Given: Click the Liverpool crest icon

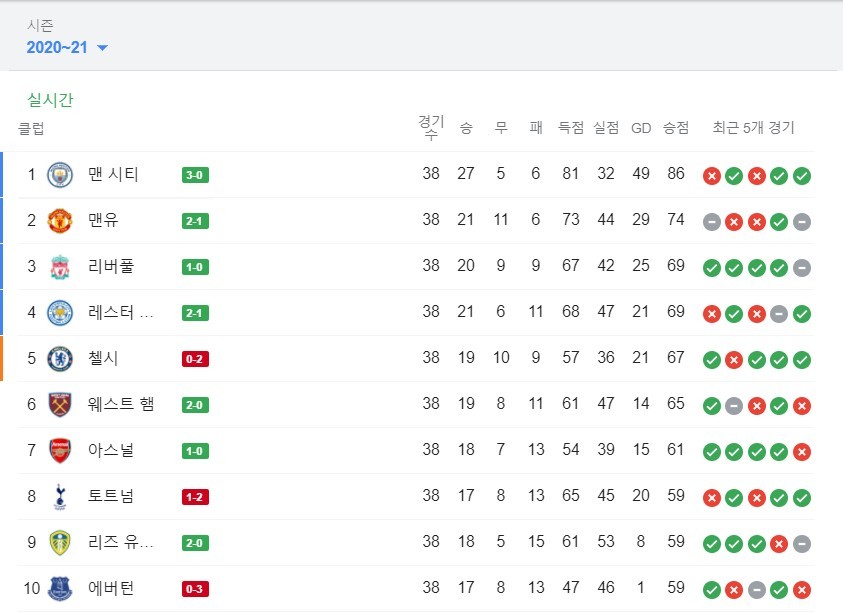Looking at the screenshot, I should pyautogui.click(x=60, y=267).
